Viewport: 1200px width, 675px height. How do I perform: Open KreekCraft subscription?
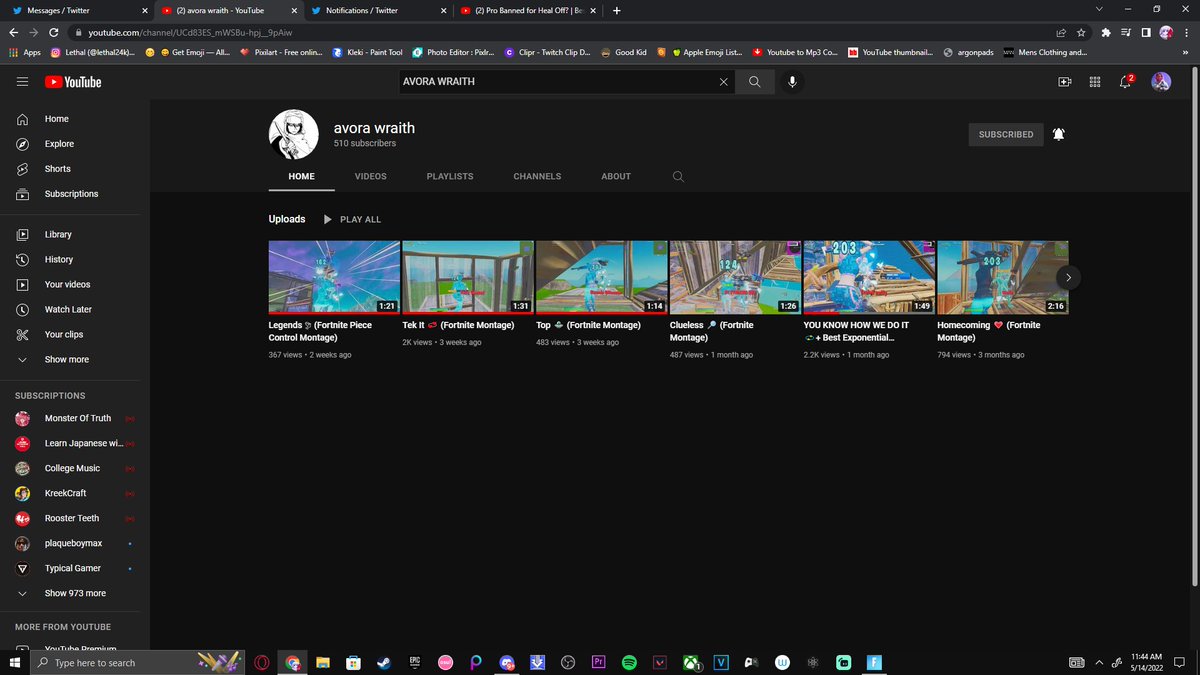(x=75, y=493)
